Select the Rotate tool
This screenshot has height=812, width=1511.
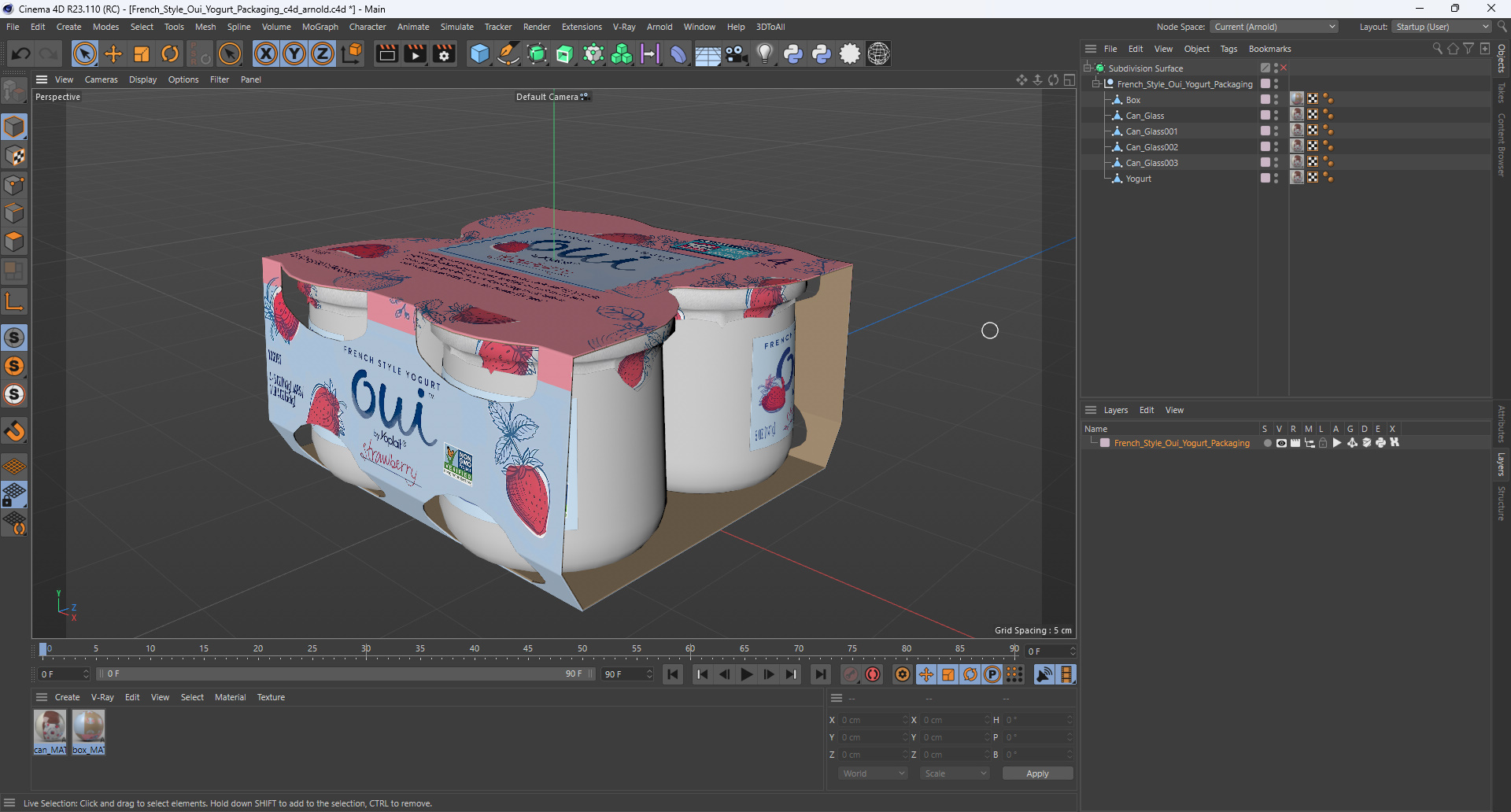[170, 54]
